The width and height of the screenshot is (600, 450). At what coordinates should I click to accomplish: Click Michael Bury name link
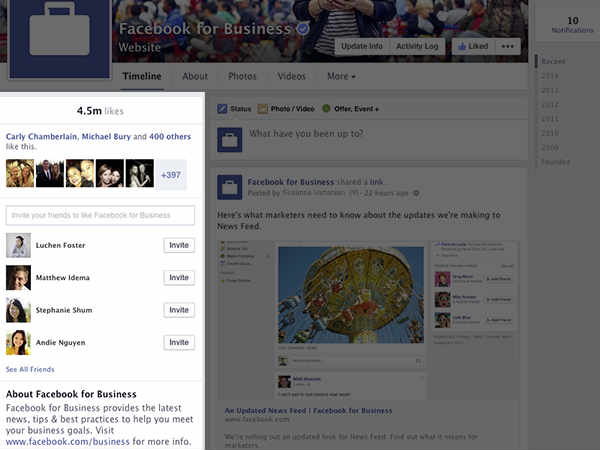[x=106, y=137]
